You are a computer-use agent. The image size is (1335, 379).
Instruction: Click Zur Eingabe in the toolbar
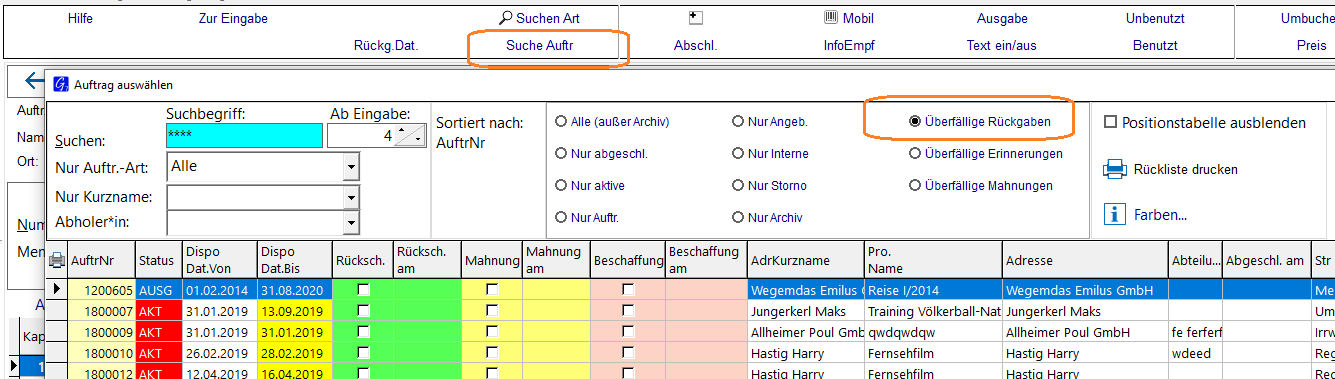tap(233, 18)
